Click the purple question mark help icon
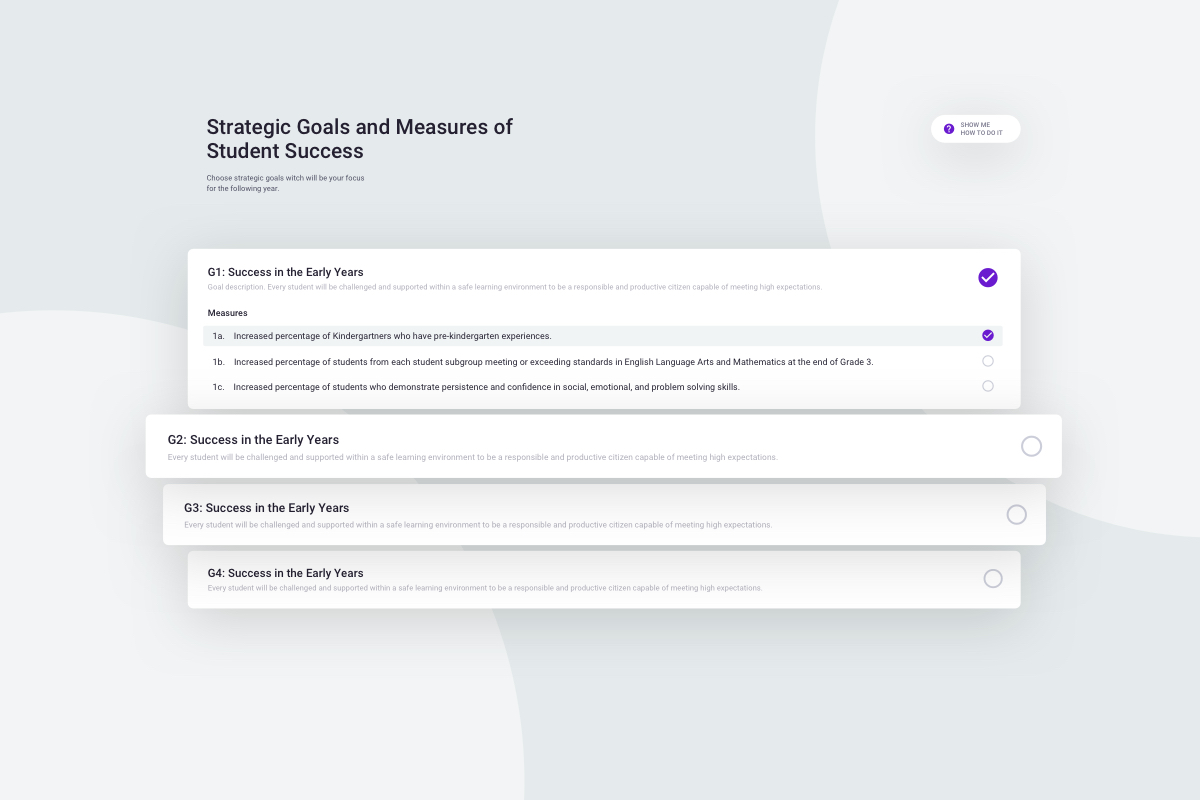 [x=949, y=129]
